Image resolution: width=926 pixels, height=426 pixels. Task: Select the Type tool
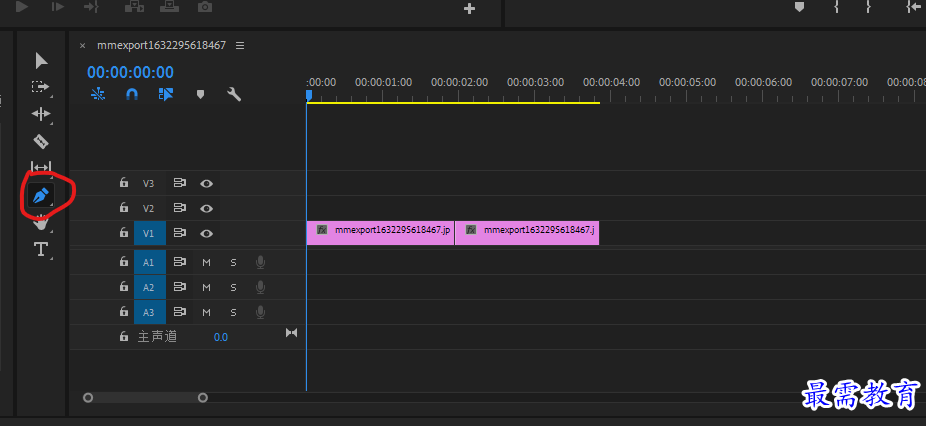[x=41, y=249]
